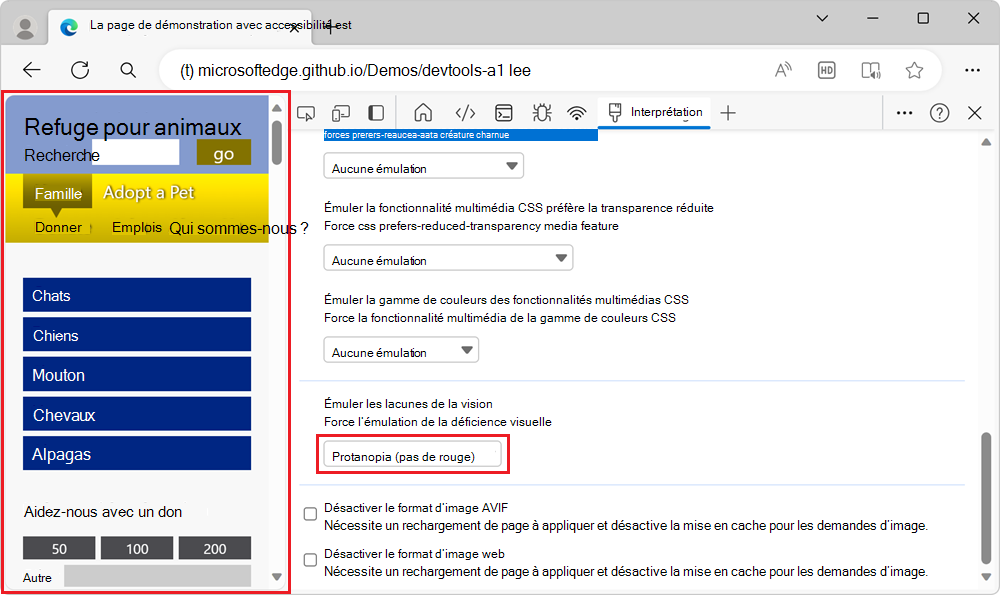
Task: Expand the color gamut Aucune émulation dropdown
Action: tap(400, 349)
